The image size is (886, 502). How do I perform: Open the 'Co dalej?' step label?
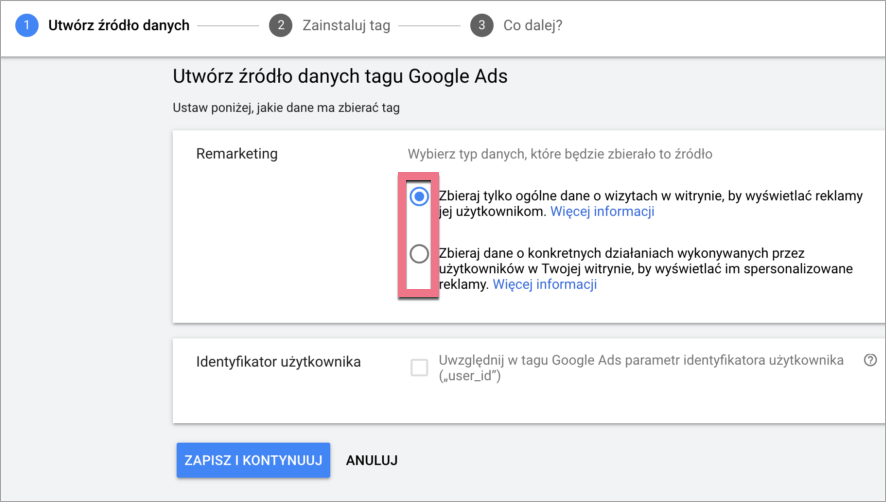coord(533,26)
